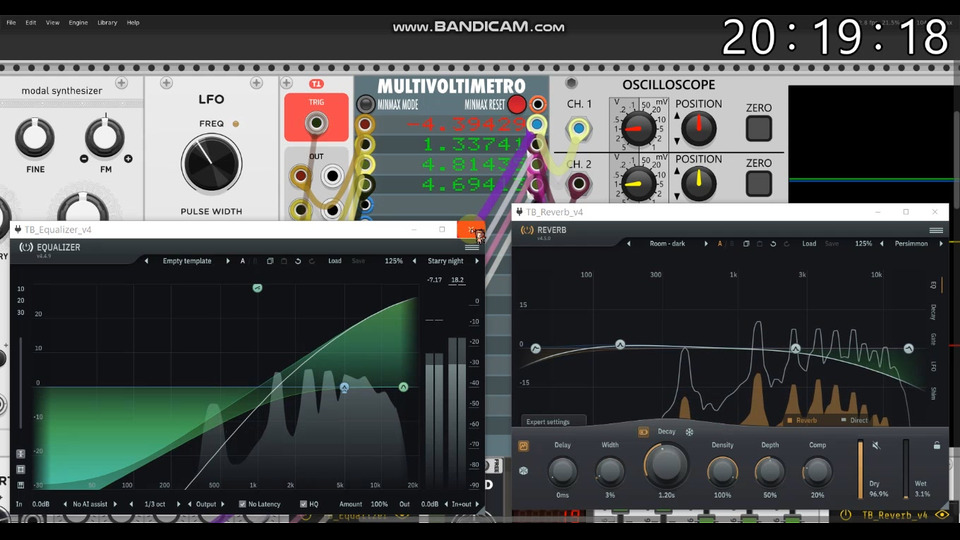Click the Equalizer bottom-left analyzer icon
Image resolution: width=960 pixels, height=540 pixels.
21,485
